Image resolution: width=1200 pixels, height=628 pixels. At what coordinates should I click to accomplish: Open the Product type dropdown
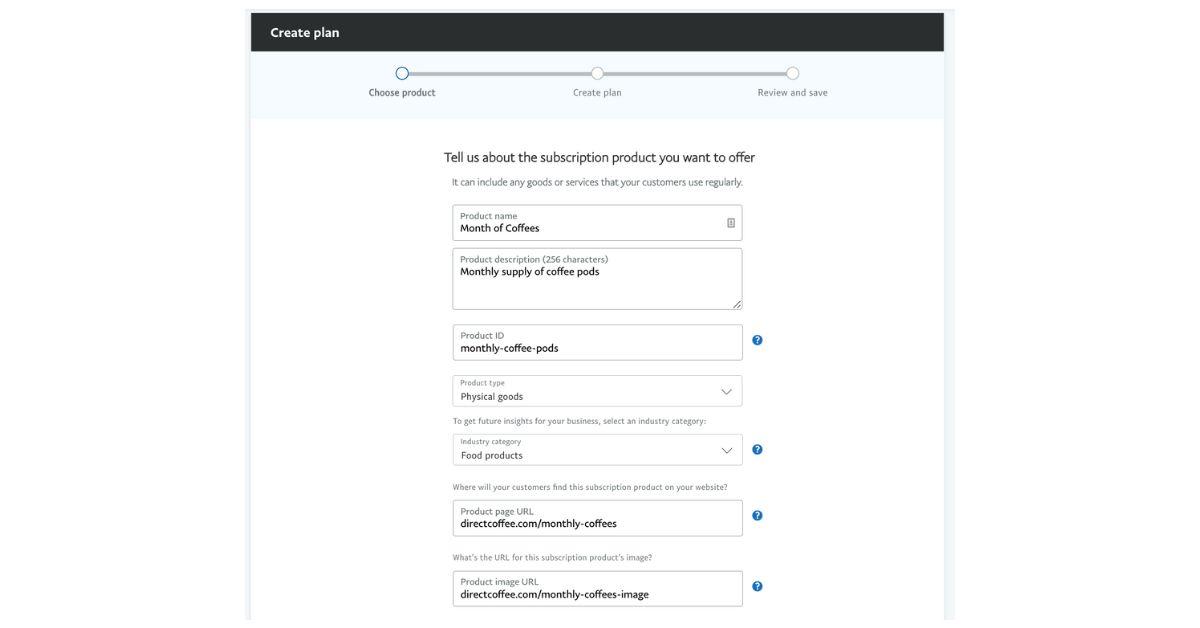597,391
